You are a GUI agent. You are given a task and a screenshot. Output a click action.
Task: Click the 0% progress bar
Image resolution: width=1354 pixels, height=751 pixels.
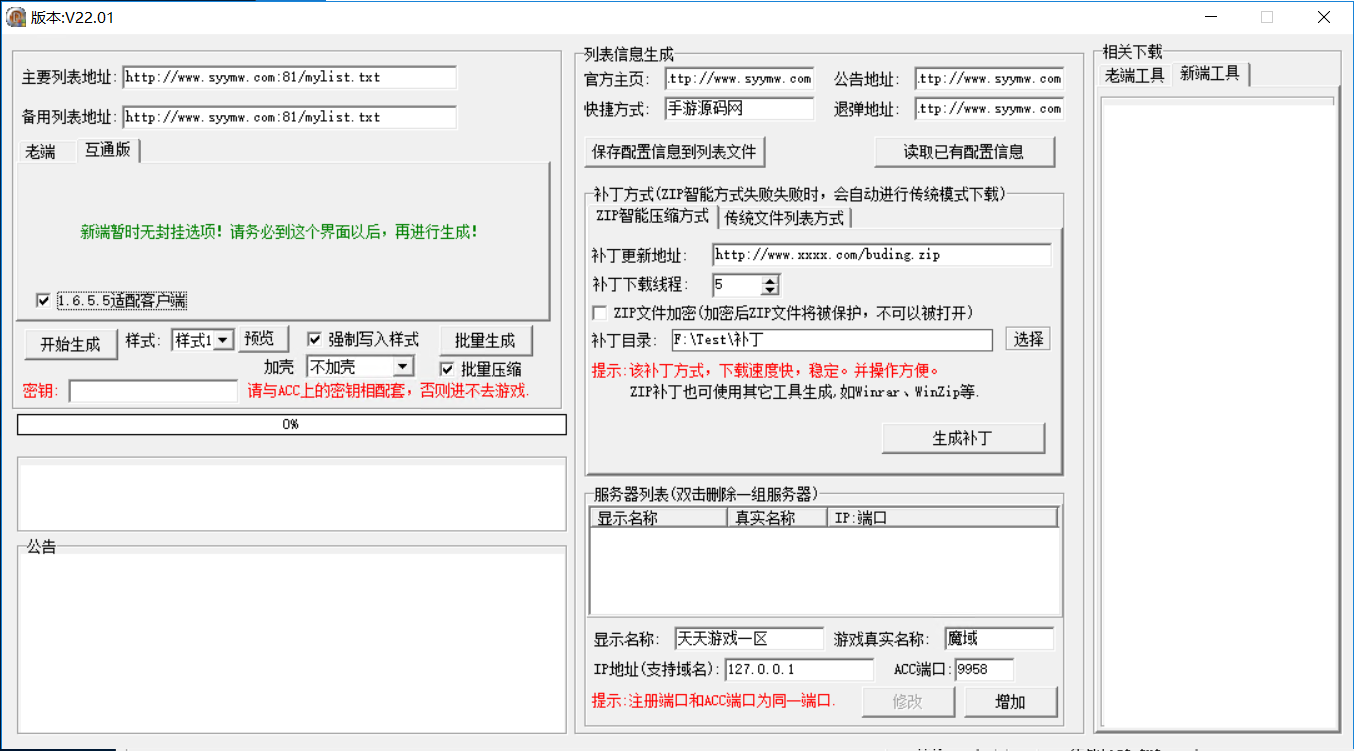coord(291,424)
